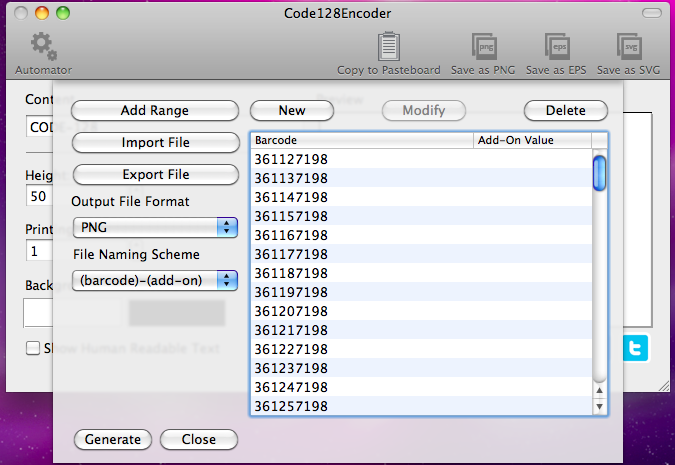The height and width of the screenshot is (465, 675).
Task: Click Copy to Pasteboard clipboard icon
Action: tap(388, 46)
